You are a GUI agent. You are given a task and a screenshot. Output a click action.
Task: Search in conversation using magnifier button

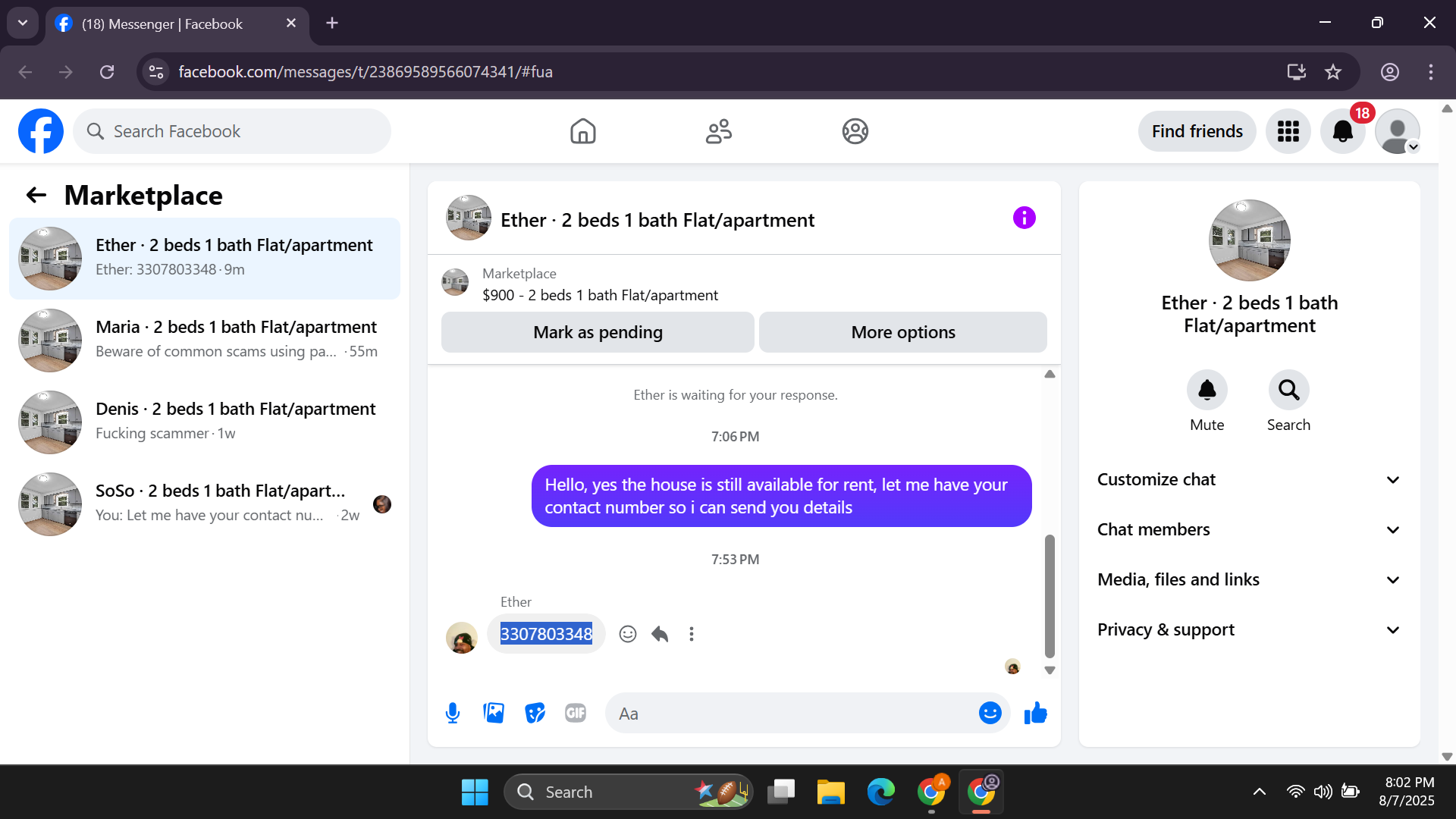pyautogui.click(x=1288, y=390)
